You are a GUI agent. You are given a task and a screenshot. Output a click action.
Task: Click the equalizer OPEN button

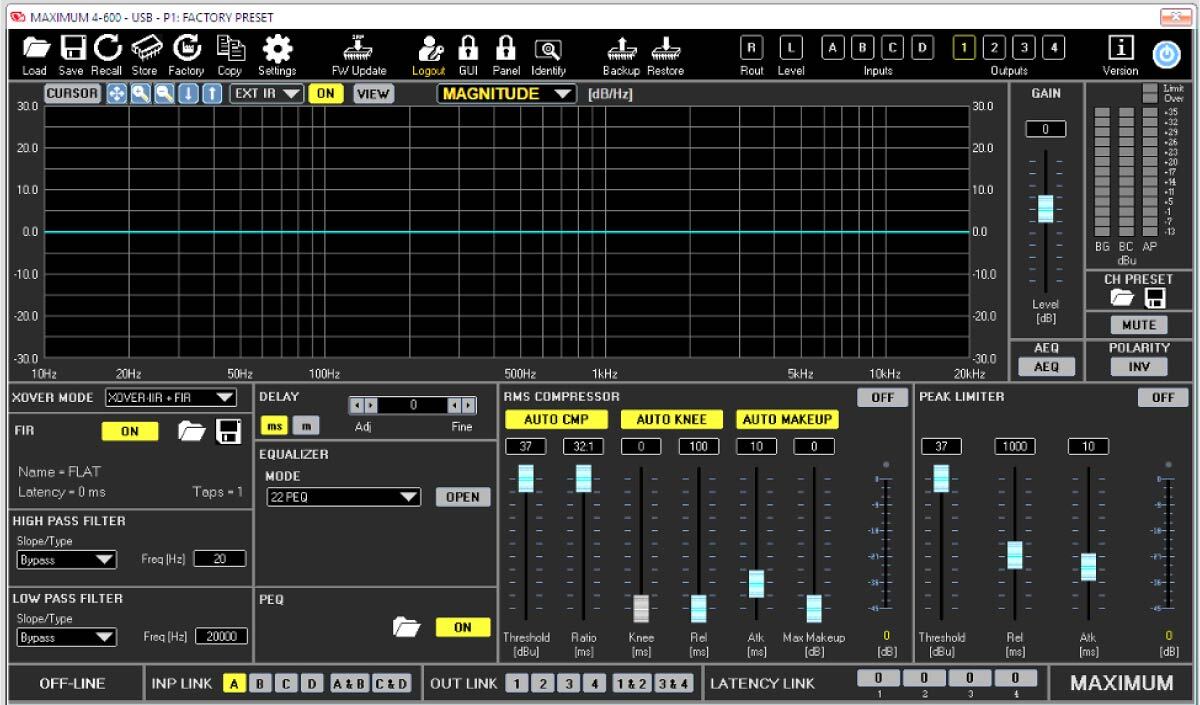[x=462, y=497]
